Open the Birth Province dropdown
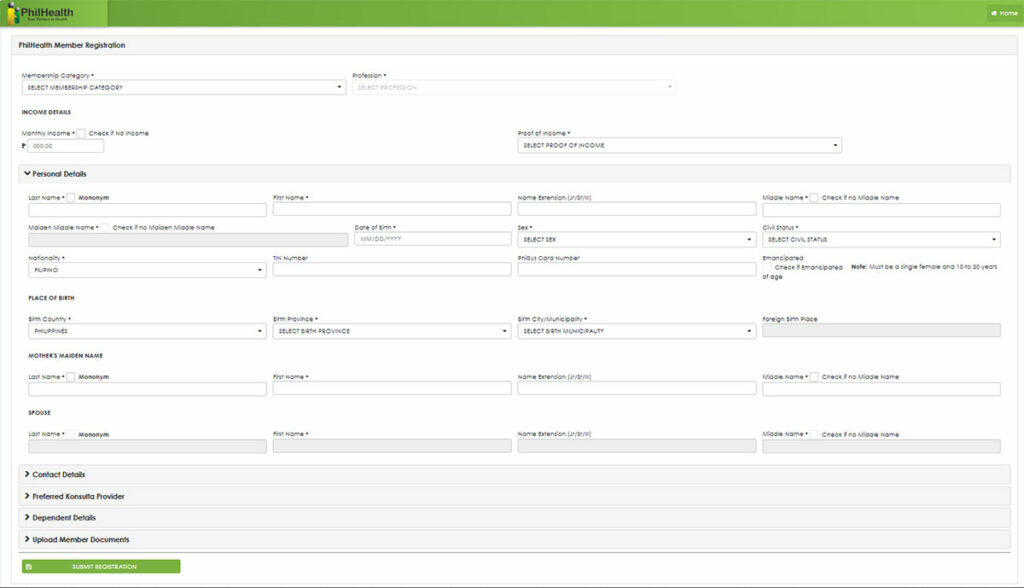 click(x=391, y=331)
